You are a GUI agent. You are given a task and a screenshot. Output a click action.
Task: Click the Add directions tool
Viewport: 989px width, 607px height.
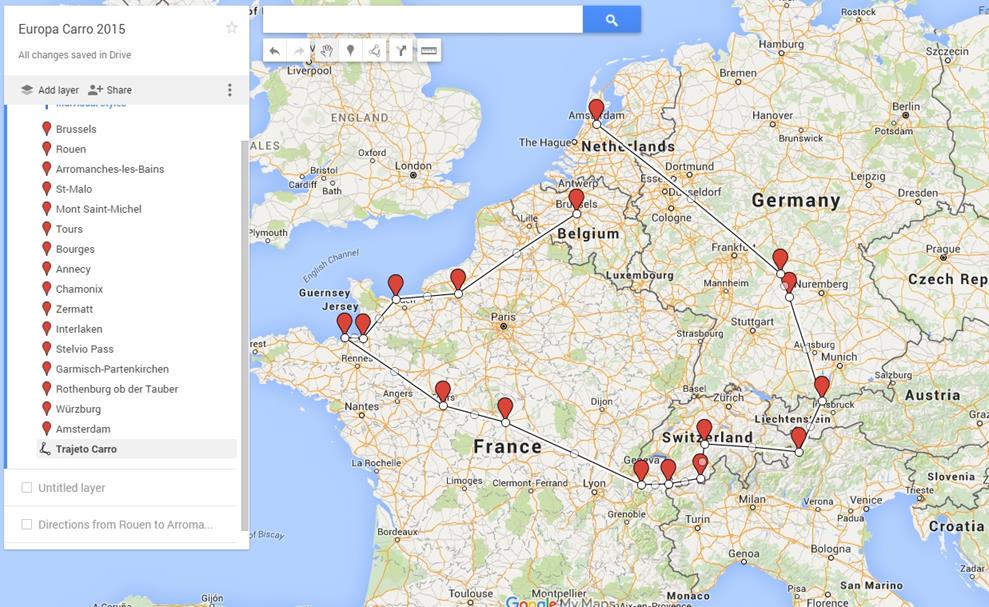[x=401, y=51]
